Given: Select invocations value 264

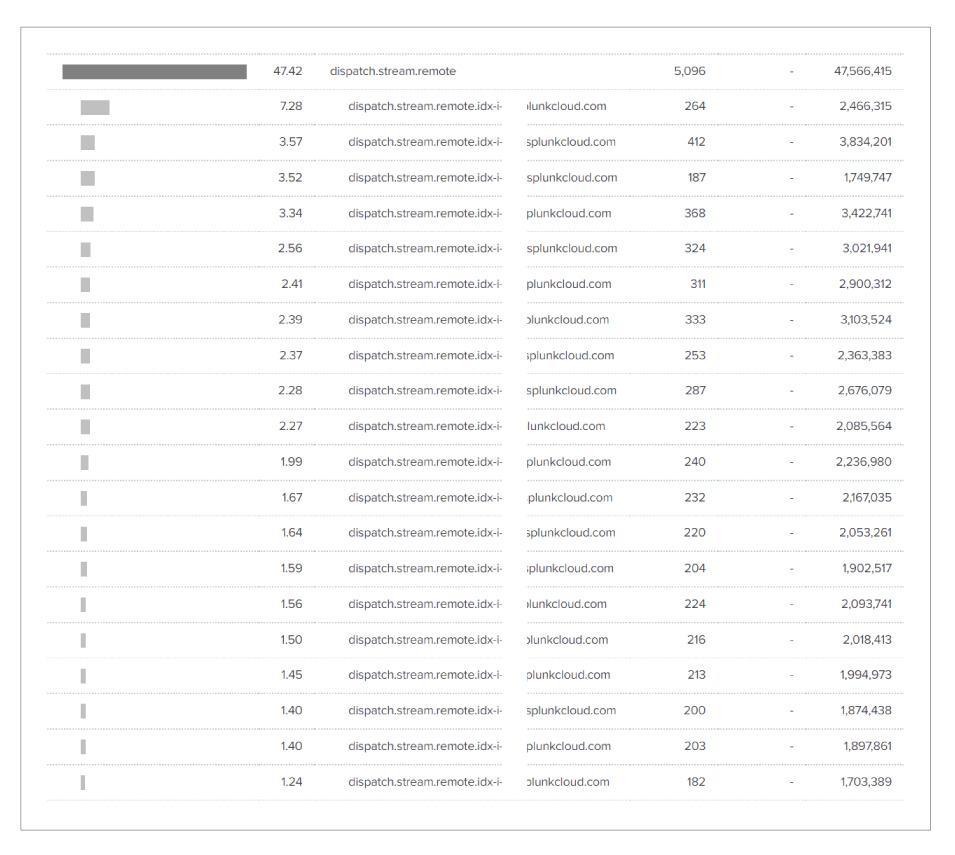Looking at the screenshot, I should click(x=695, y=106).
